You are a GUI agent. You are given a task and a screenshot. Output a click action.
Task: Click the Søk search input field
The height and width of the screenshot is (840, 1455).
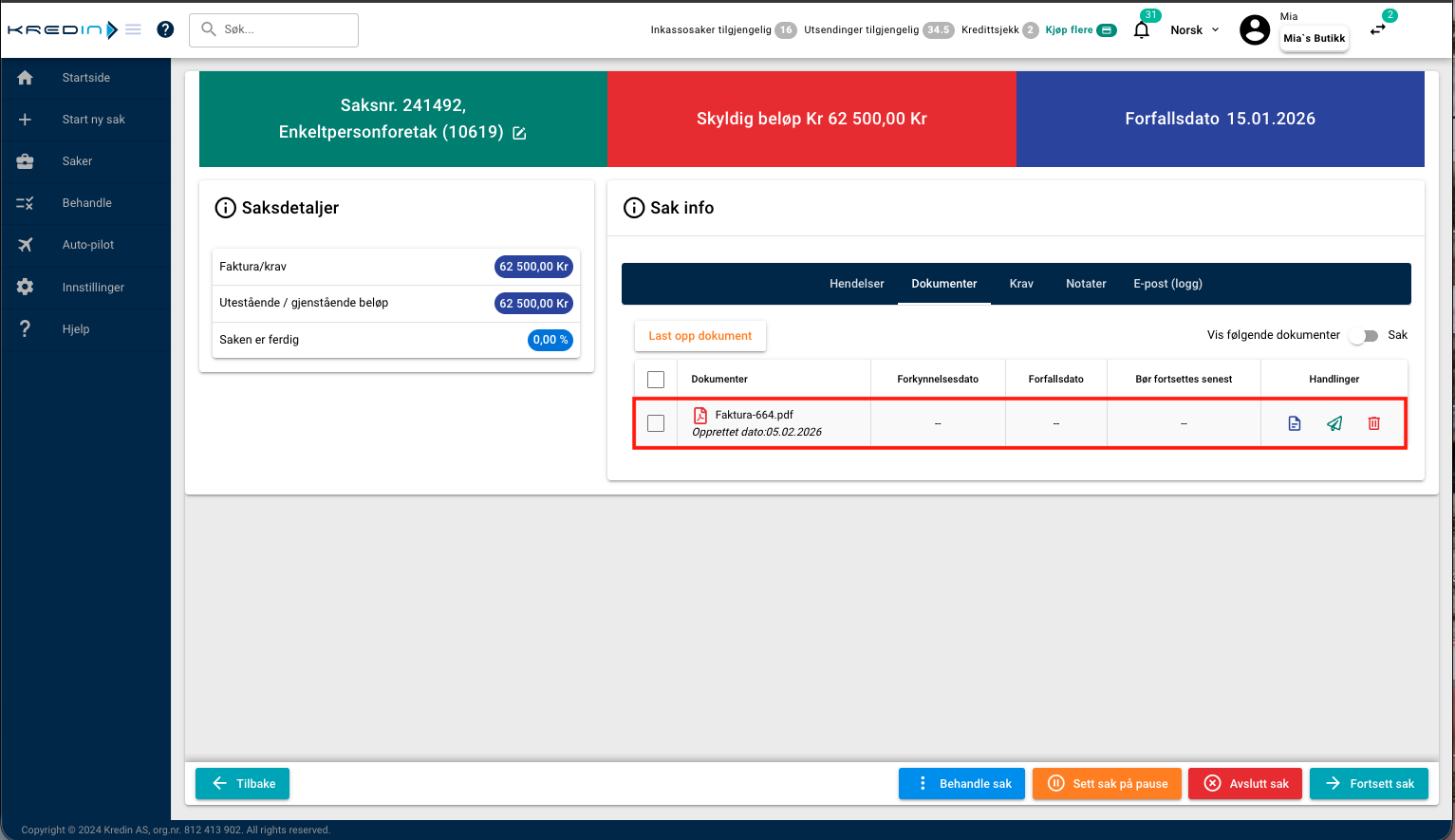click(274, 30)
